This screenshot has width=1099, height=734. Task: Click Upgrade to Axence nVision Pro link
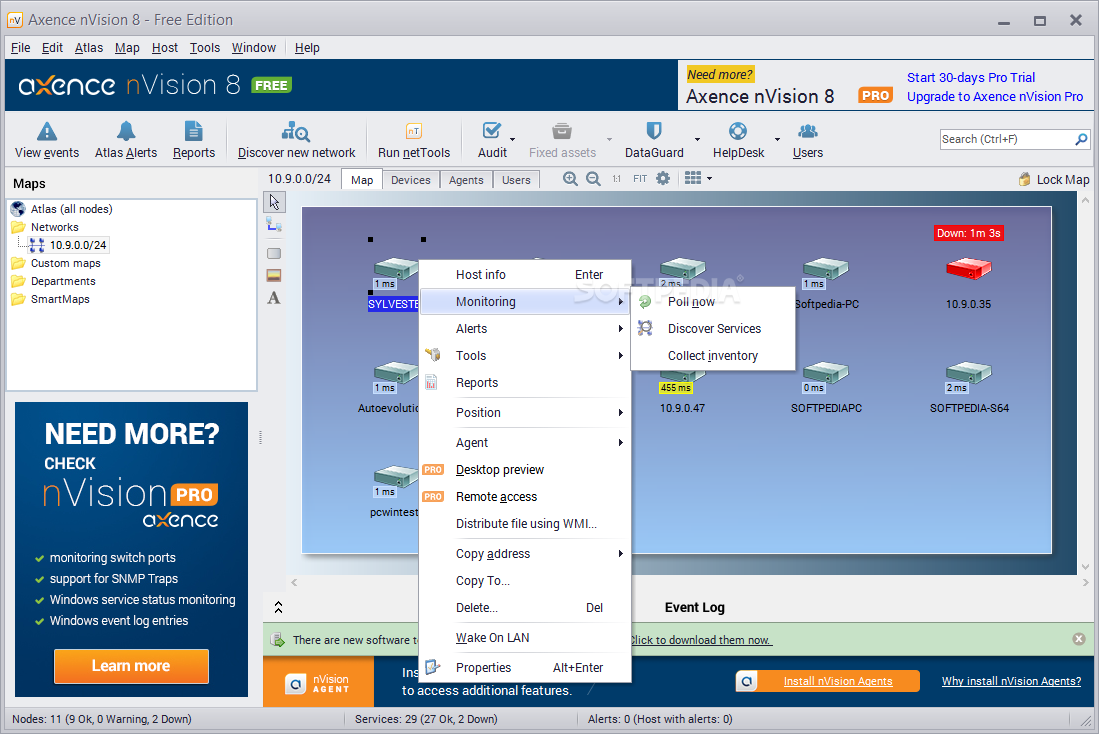click(995, 97)
